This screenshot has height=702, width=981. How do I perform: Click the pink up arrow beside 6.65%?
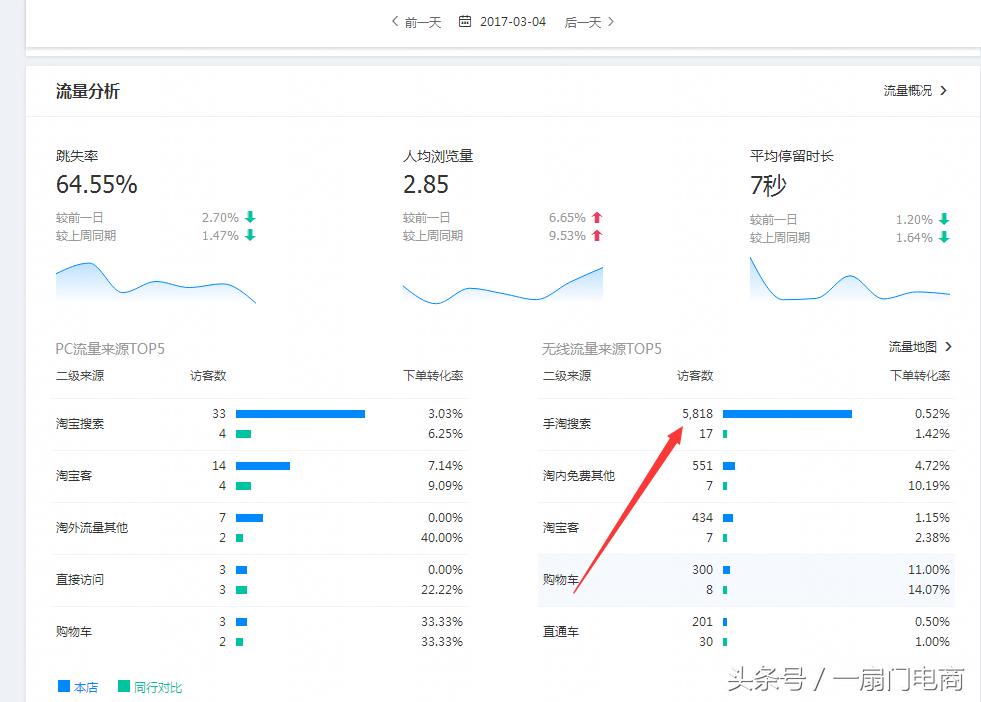click(597, 217)
